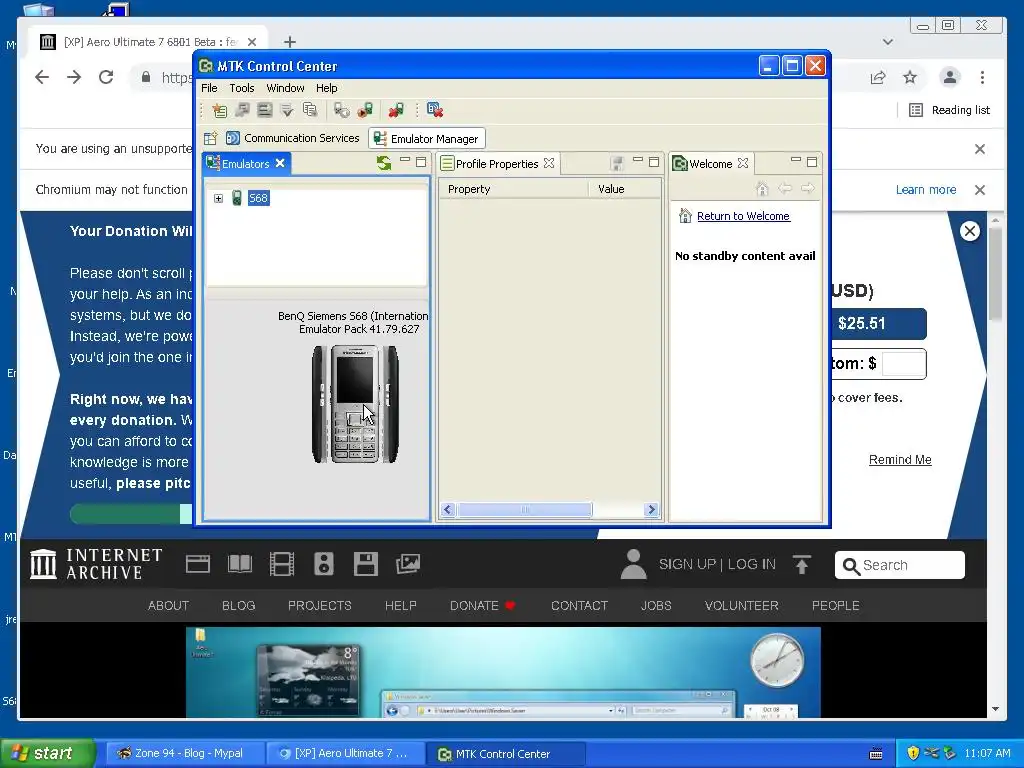
Task: Select the Welcome tab
Action: point(711,163)
